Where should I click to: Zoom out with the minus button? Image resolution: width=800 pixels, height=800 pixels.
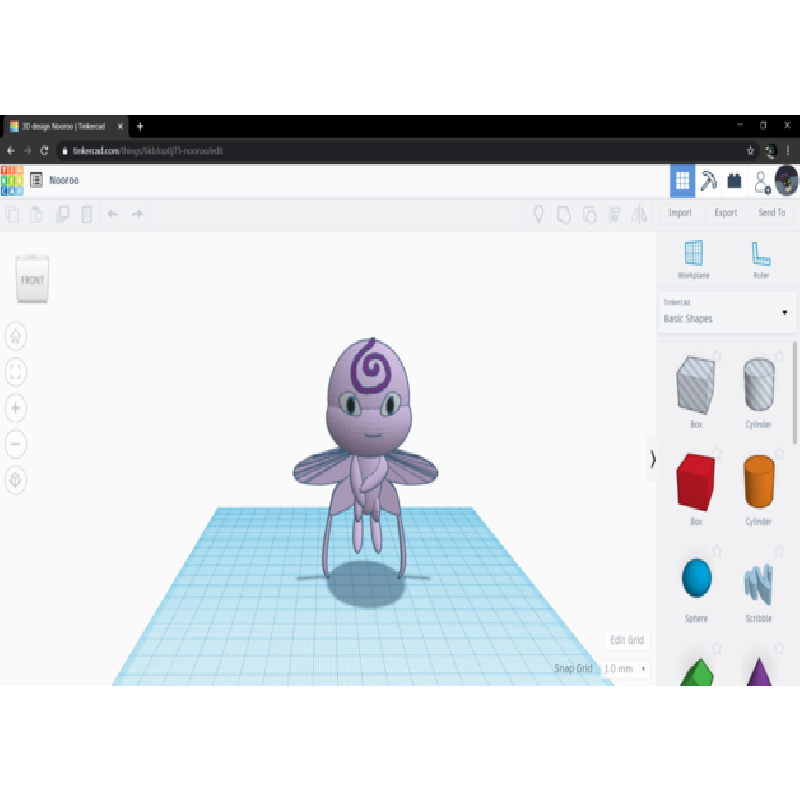[x=16, y=444]
